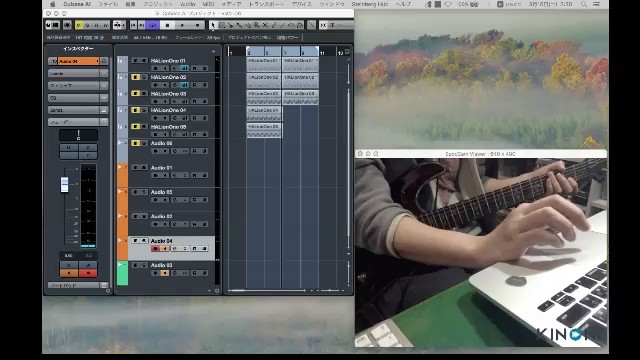
Task: Go to next marker in transport
Action: tap(142, 25)
